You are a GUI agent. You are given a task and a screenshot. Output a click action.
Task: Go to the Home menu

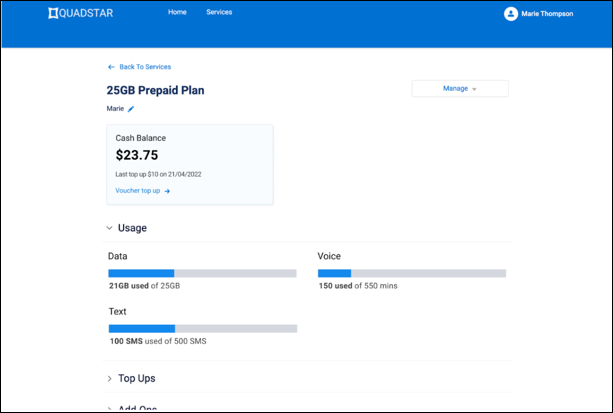(177, 12)
